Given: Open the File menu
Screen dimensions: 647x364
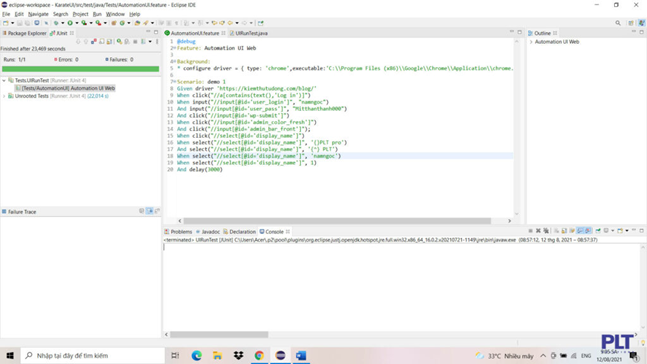Looking at the screenshot, I should pyautogui.click(x=6, y=14).
